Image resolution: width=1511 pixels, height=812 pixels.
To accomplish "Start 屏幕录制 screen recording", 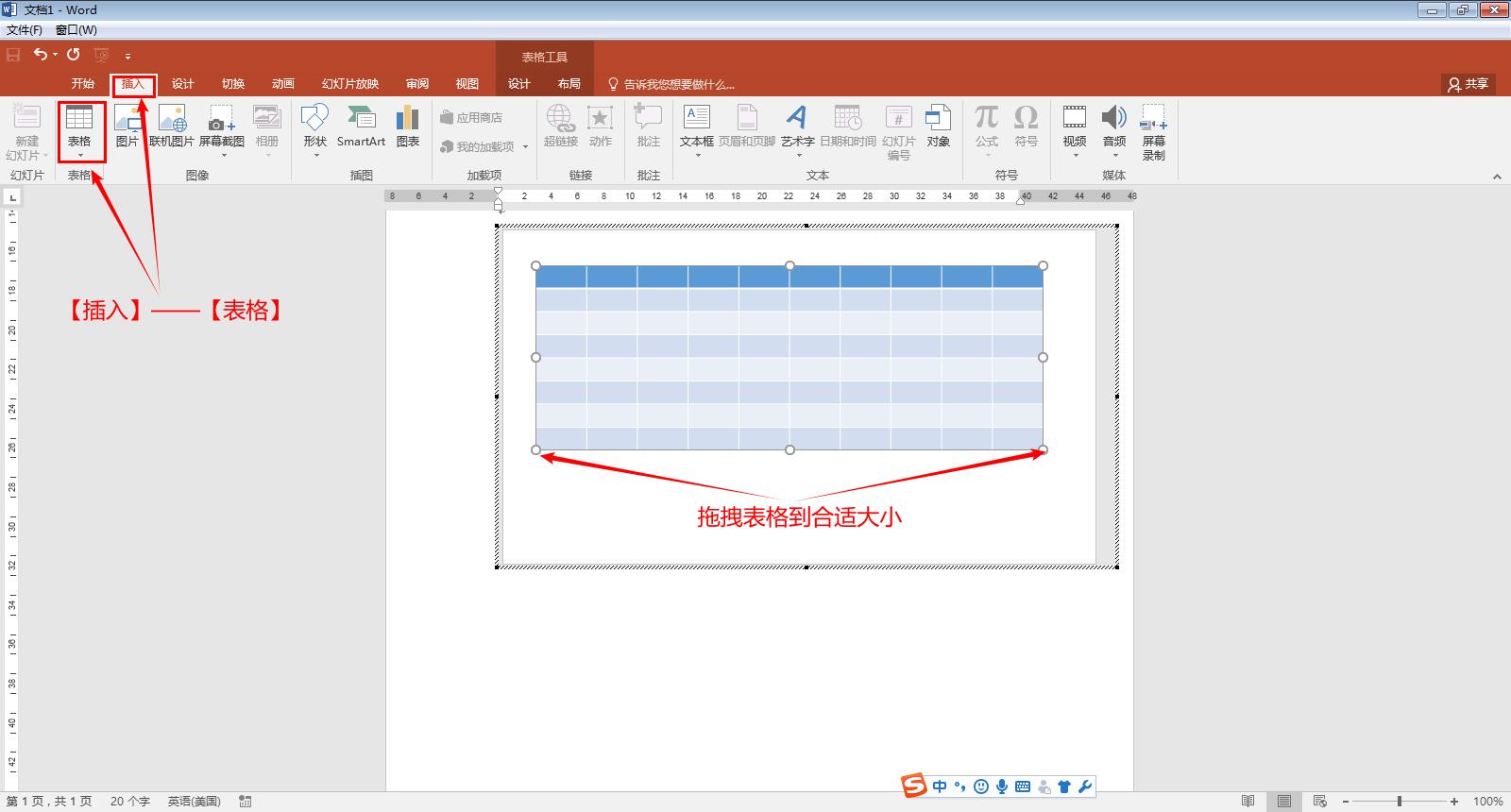I will 1153,132.
